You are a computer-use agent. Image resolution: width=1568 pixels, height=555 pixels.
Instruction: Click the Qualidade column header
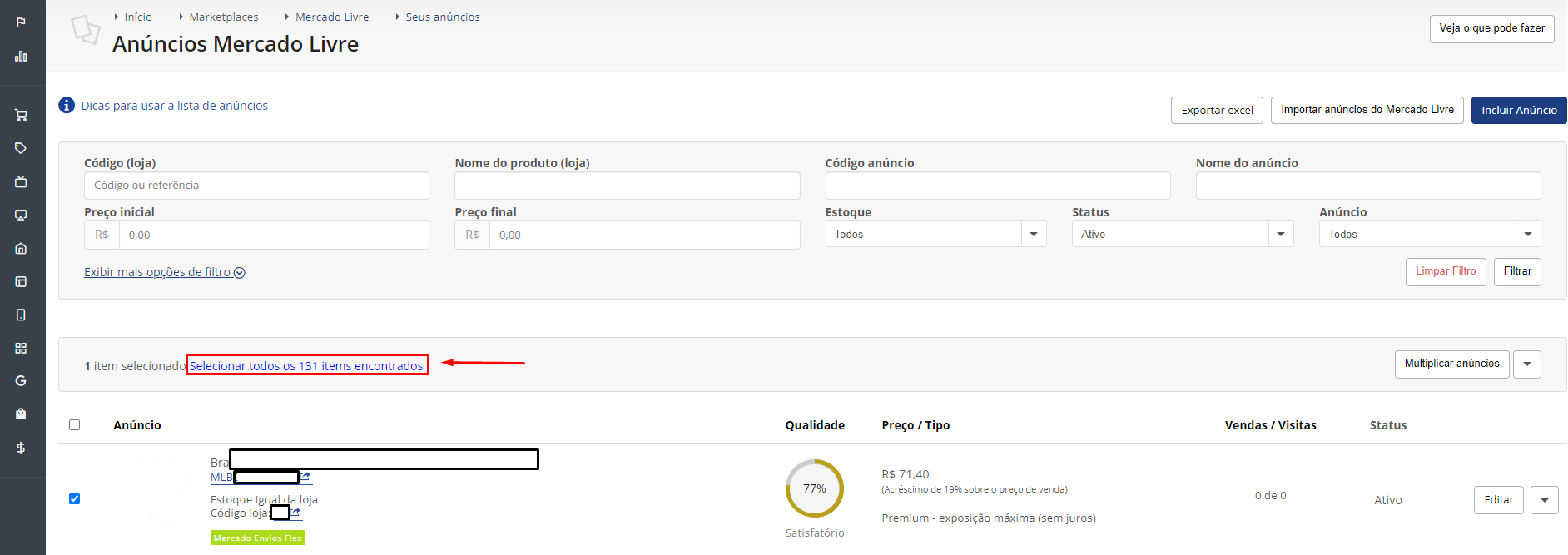[815, 425]
